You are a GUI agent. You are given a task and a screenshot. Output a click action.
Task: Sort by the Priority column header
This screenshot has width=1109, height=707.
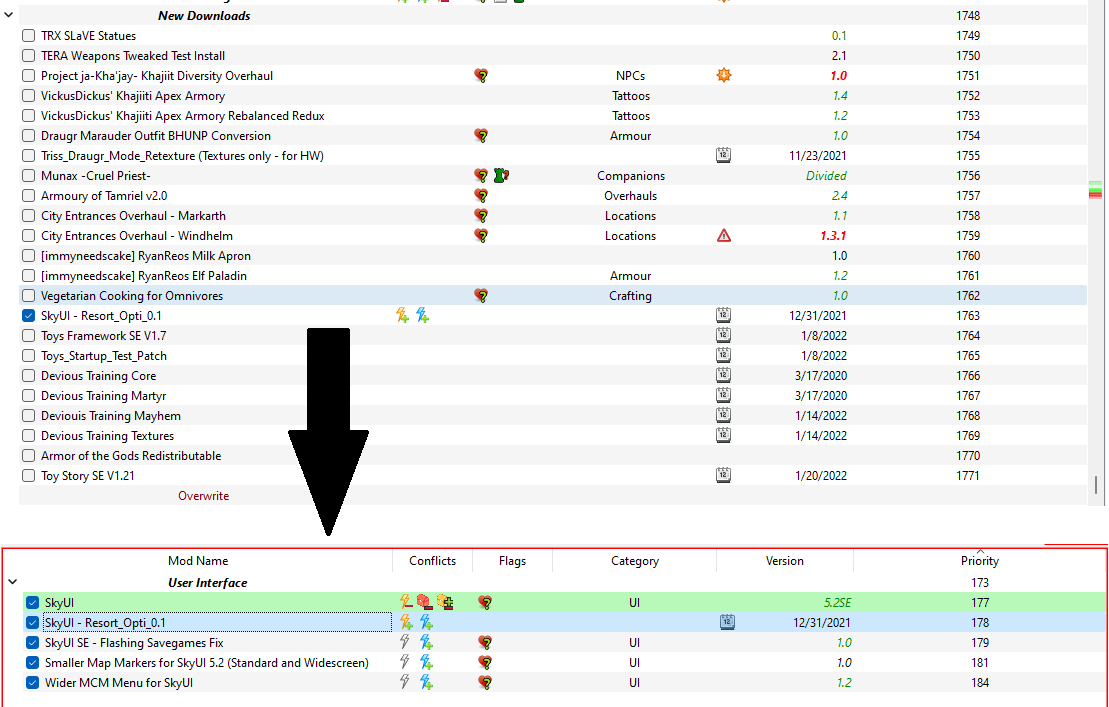(x=980, y=561)
